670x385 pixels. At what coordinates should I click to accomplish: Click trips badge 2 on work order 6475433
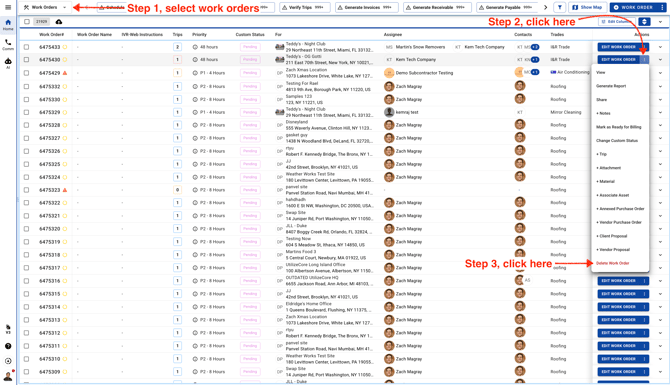177,47
